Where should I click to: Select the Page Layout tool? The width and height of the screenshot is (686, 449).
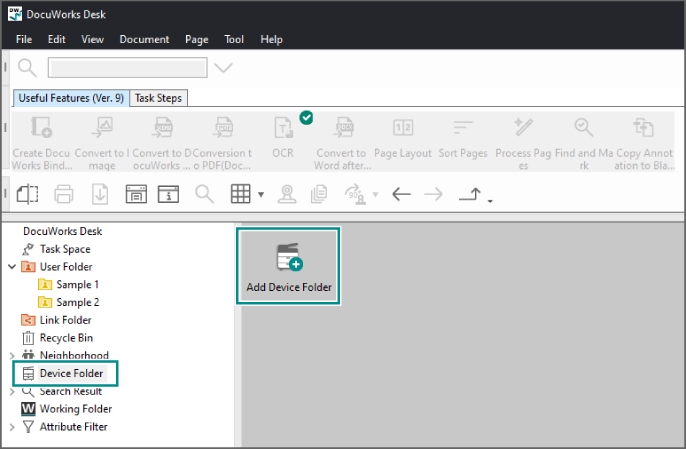[x=403, y=128]
